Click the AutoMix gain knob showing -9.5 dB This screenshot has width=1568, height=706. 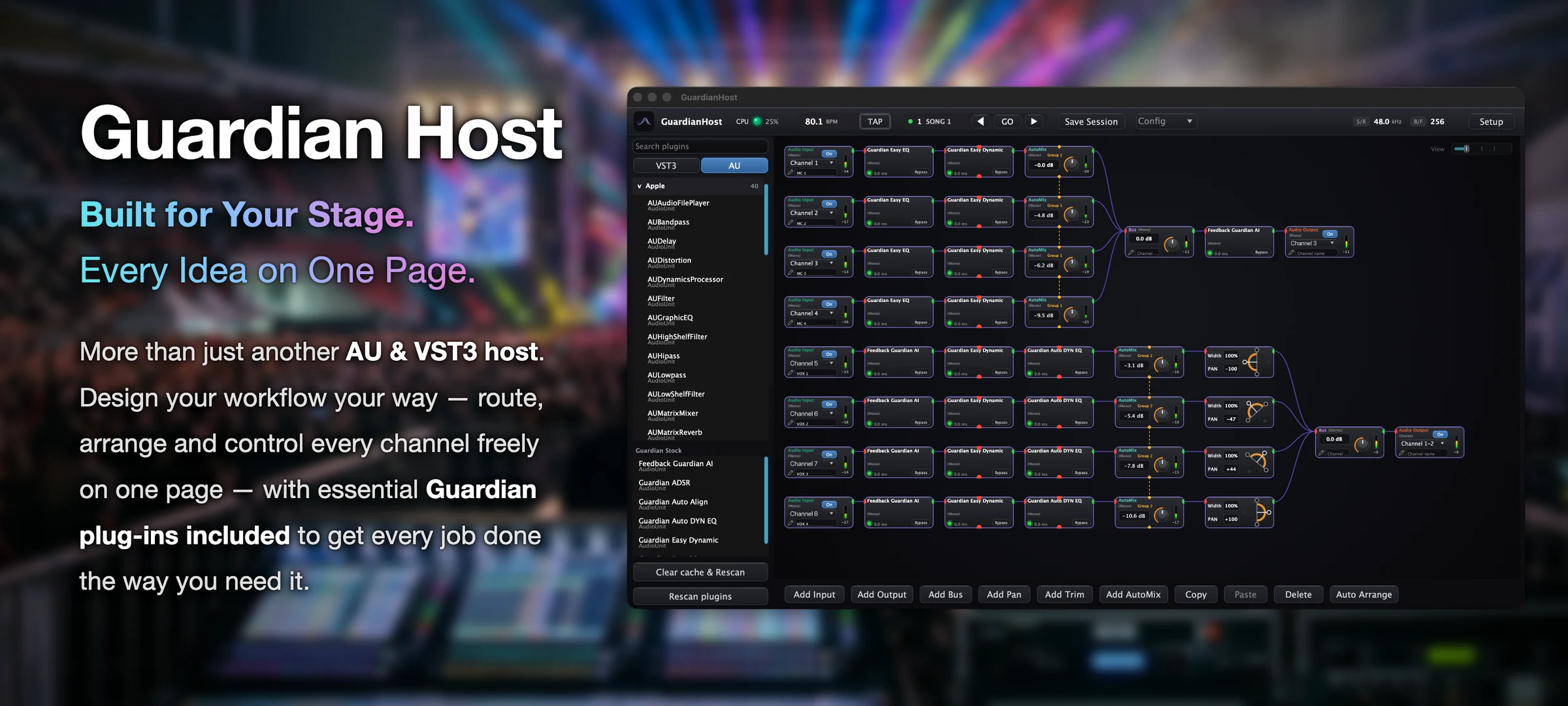click(1071, 316)
